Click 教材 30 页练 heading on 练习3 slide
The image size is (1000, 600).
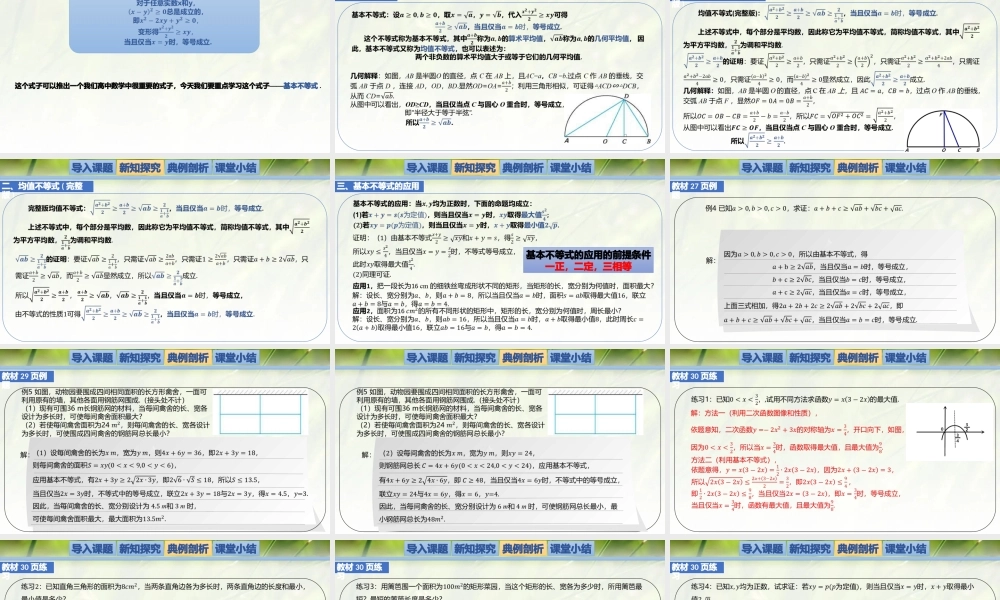[360, 567]
